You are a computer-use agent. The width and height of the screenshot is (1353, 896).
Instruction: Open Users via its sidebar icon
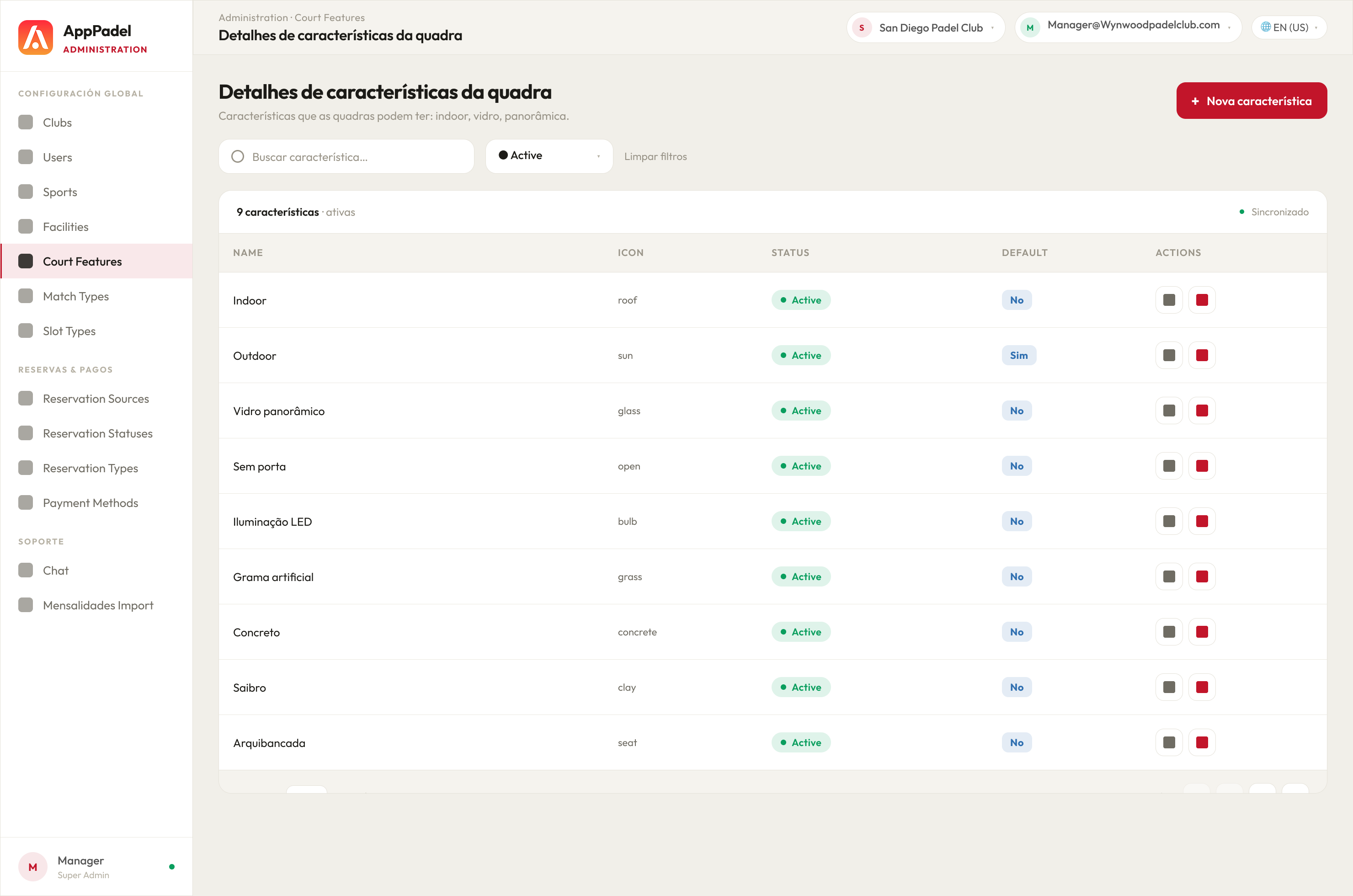pyautogui.click(x=26, y=157)
